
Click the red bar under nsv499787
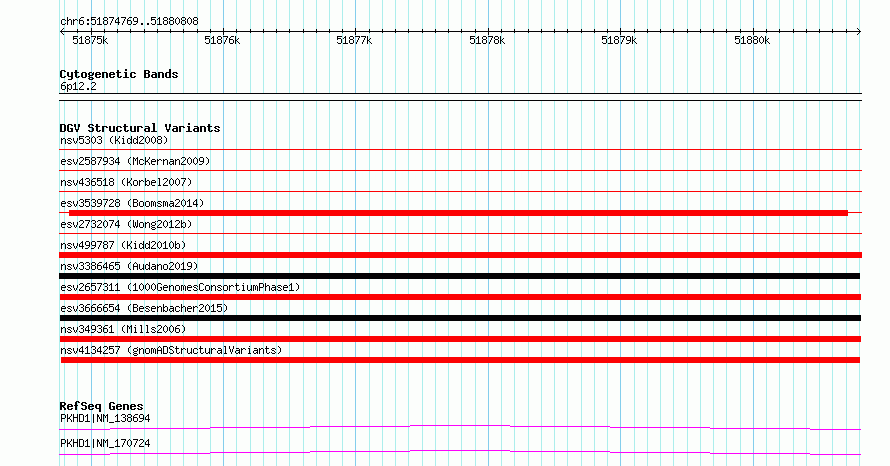click(460, 255)
